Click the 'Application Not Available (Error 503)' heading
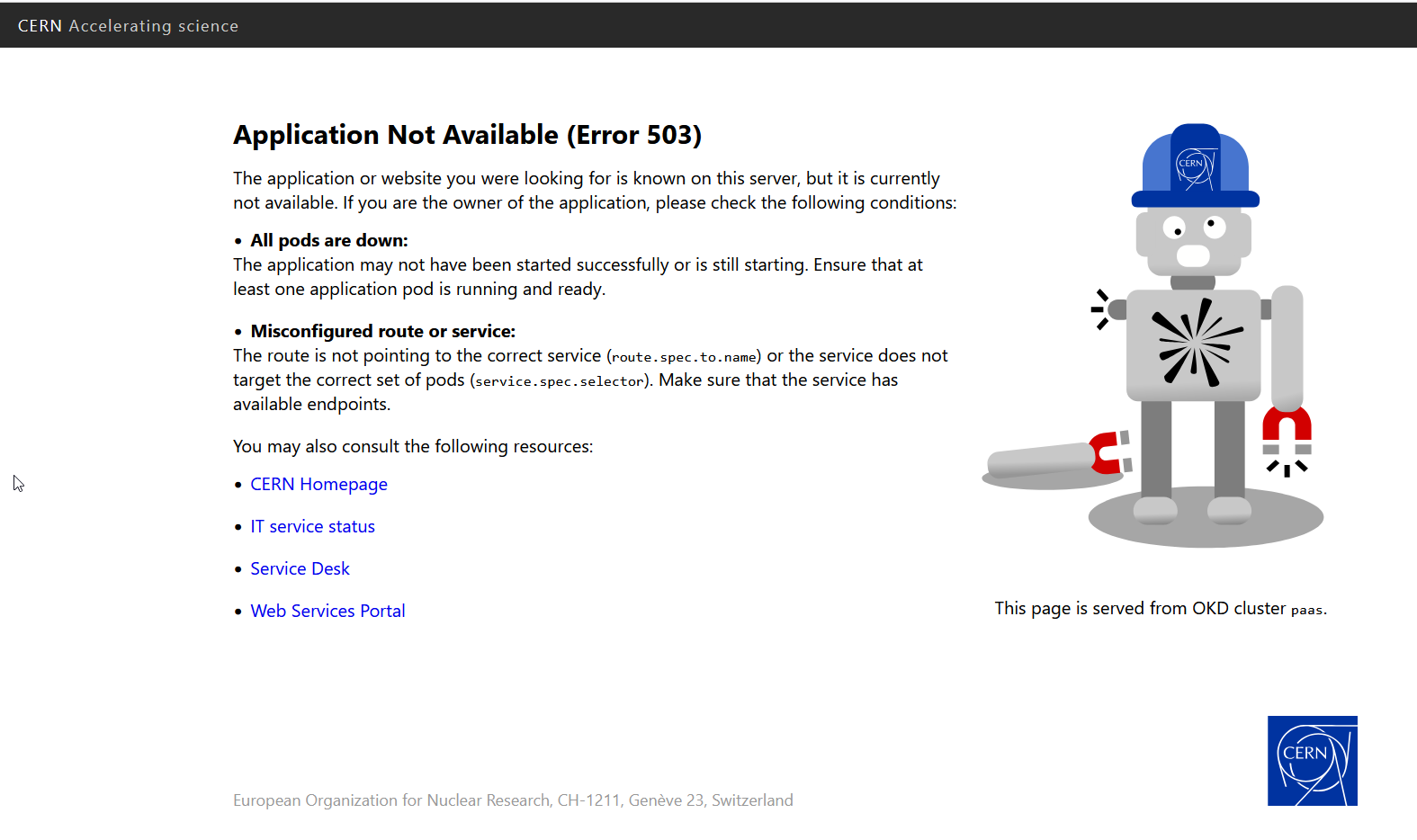Image resolution: width=1417 pixels, height=840 pixels. pyautogui.click(x=467, y=135)
